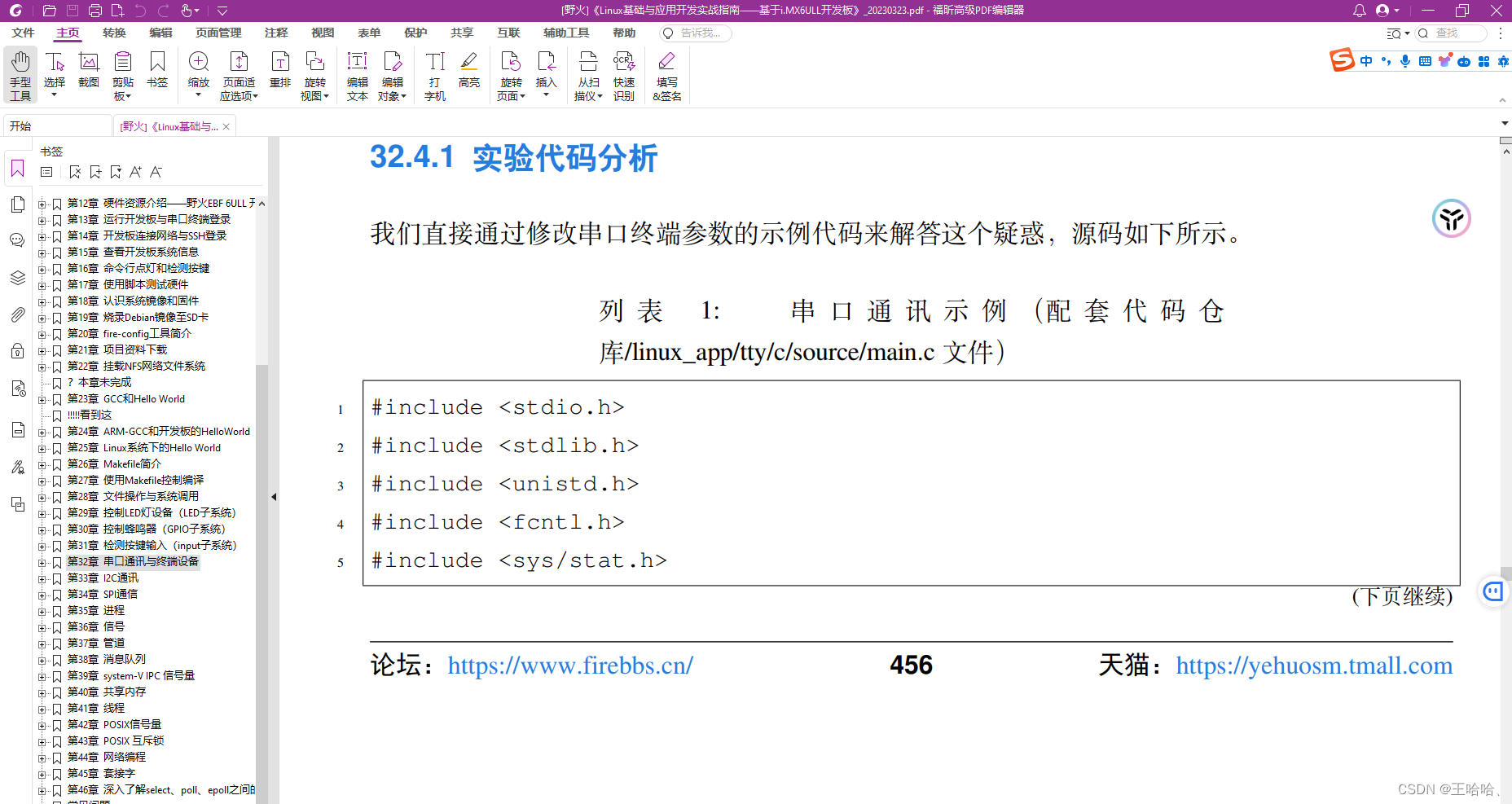Increase bookmark font size
1512x804 pixels.
click(135, 172)
